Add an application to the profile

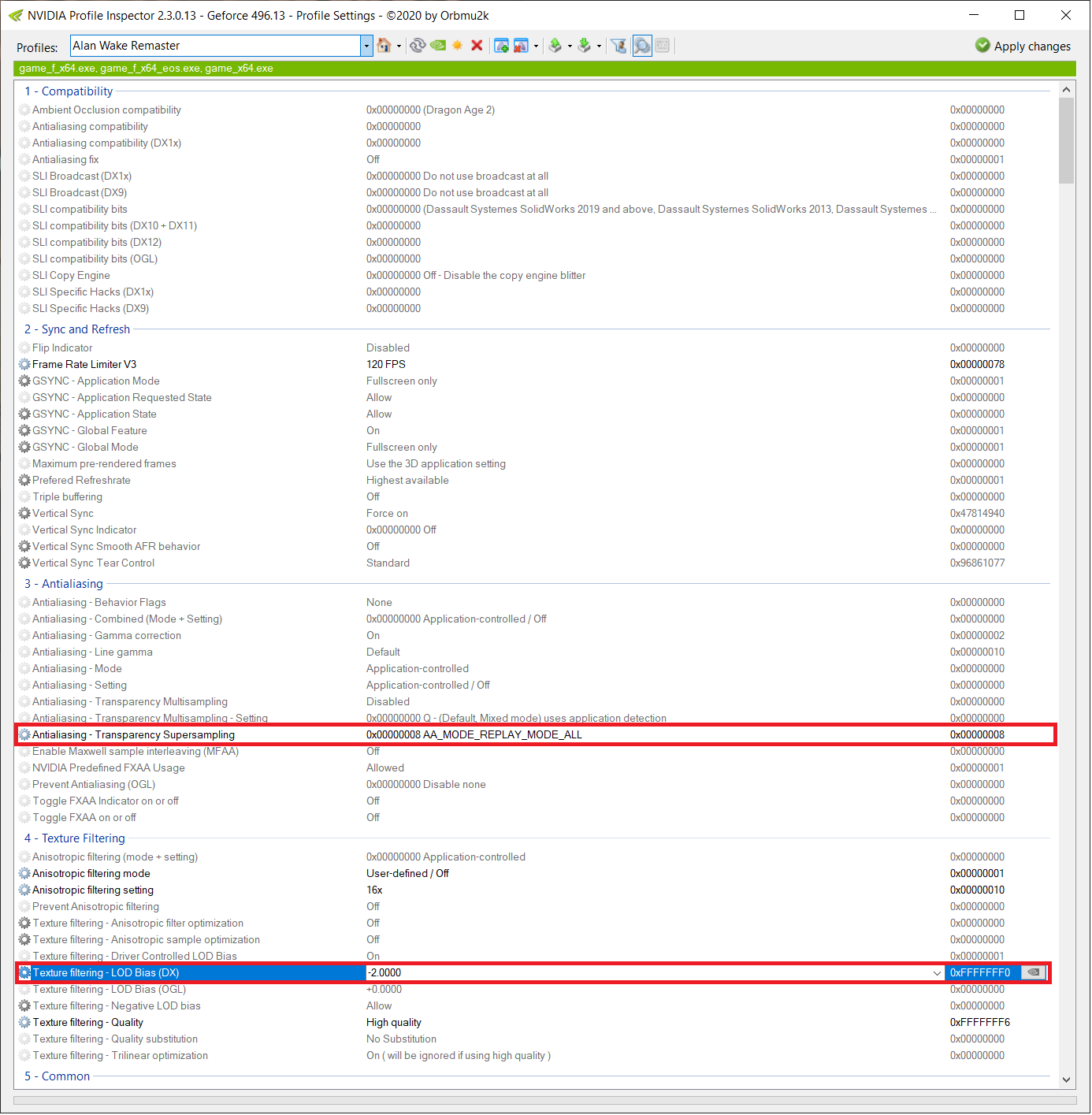(501, 46)
